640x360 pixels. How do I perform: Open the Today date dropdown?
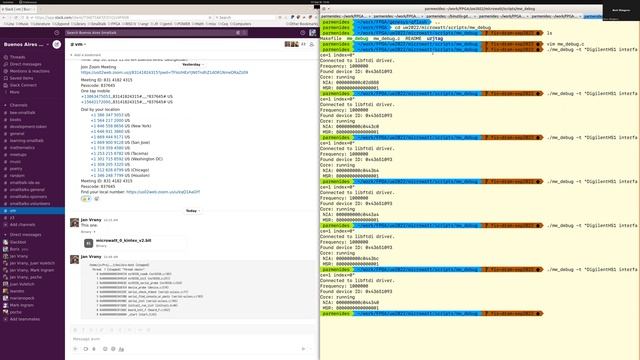point(193,211)
